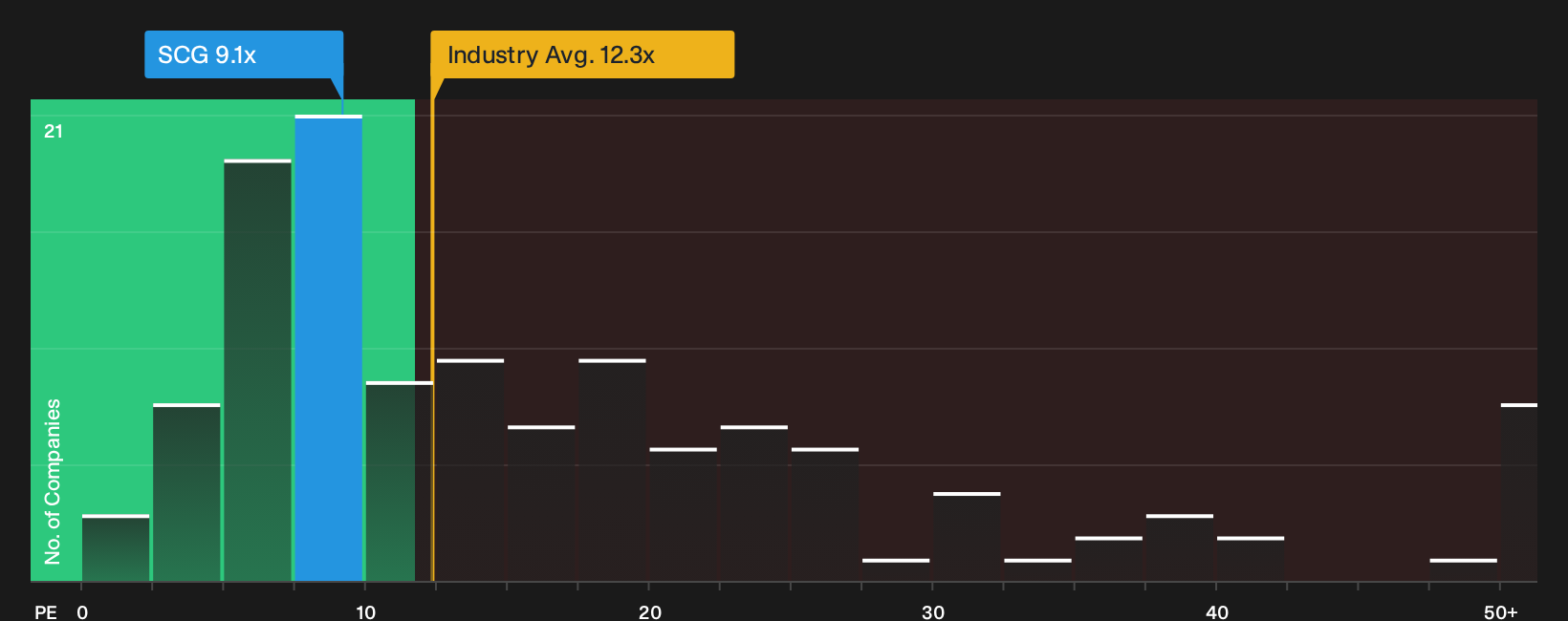
Task: Click the 50+ overflow bar at the chart edge
Action: [x=1519, y=492]
